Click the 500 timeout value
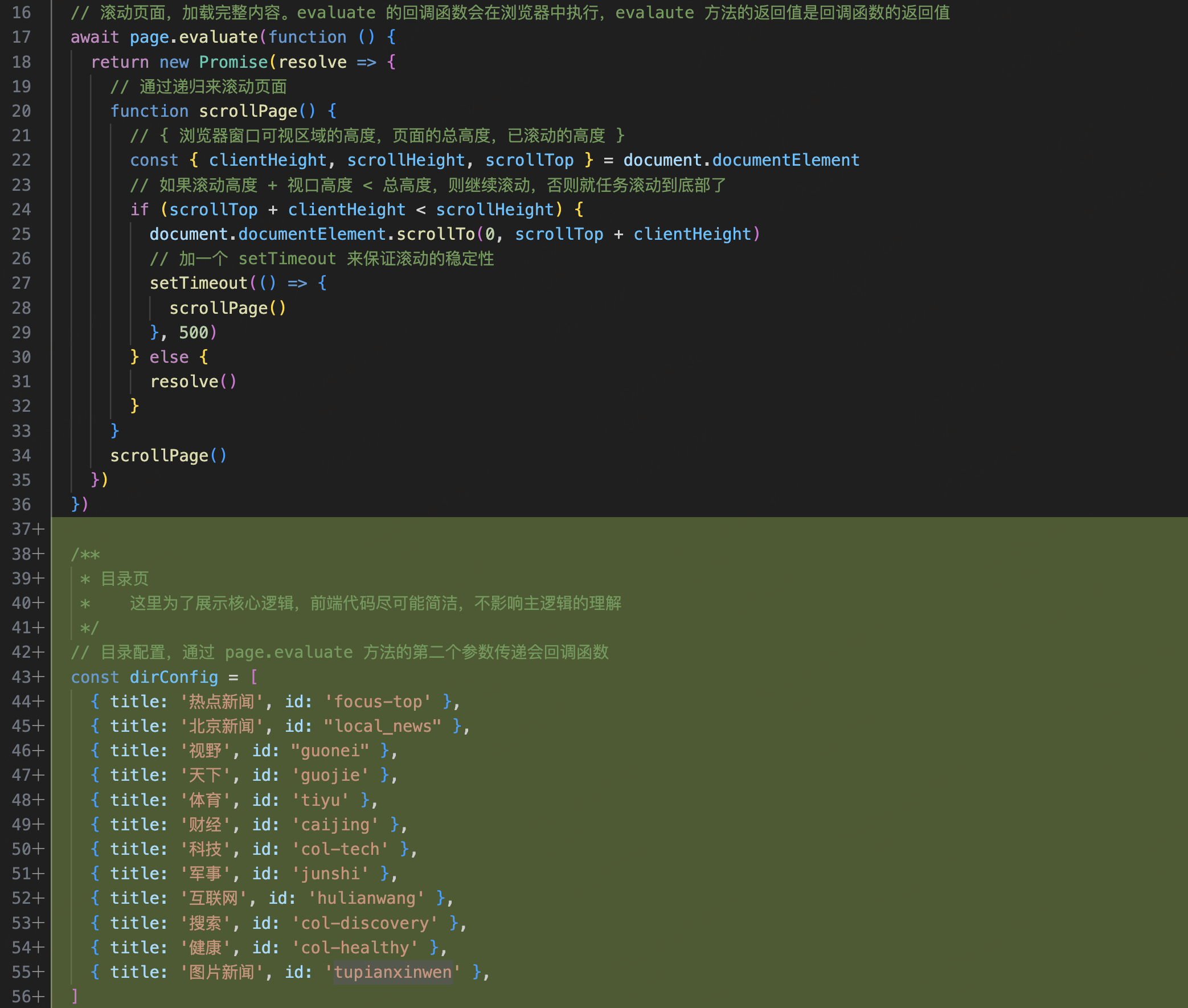The height and width of the screenshot is (1008, 1188). point(194,333)
